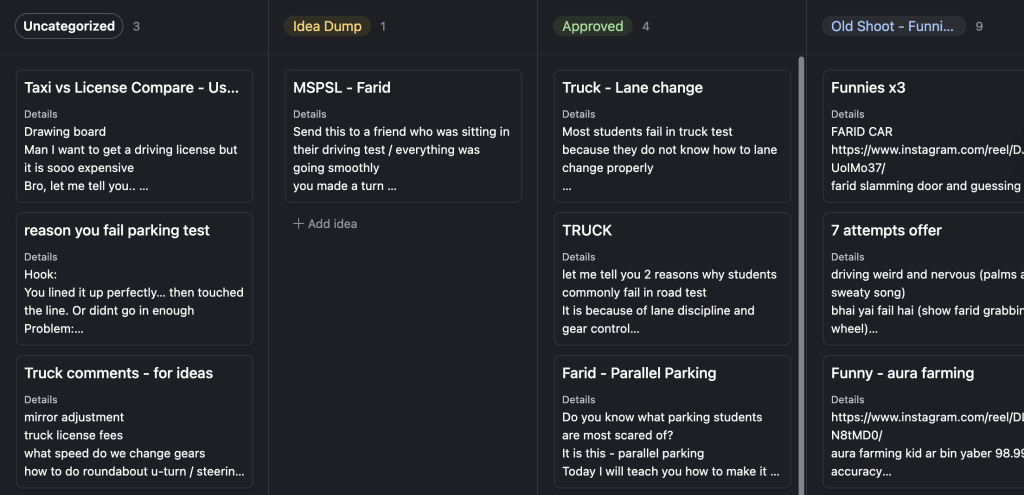Image resolution: width=1024 pixels, height=495 pixels.
Task: Open the Funnies x3 card title
Action: pos(868,88)
